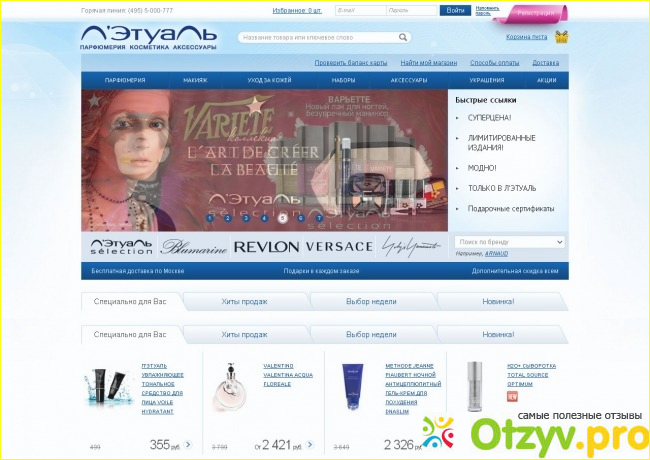Click the search magnifier icon
This screenshot has width=650, height=460.
(403, 37)
